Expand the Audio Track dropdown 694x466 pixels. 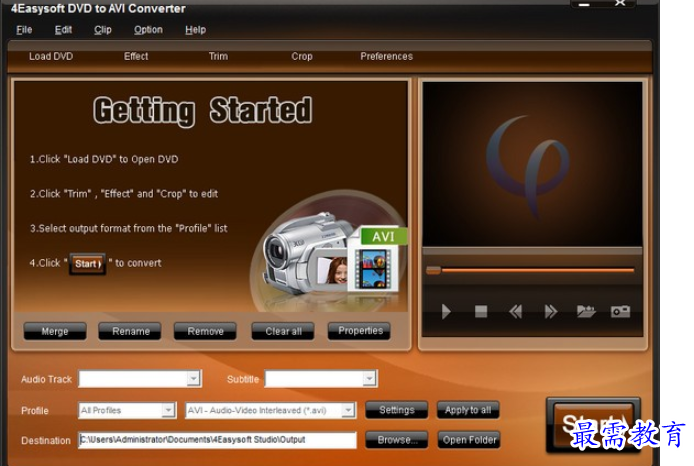point(193,379)
